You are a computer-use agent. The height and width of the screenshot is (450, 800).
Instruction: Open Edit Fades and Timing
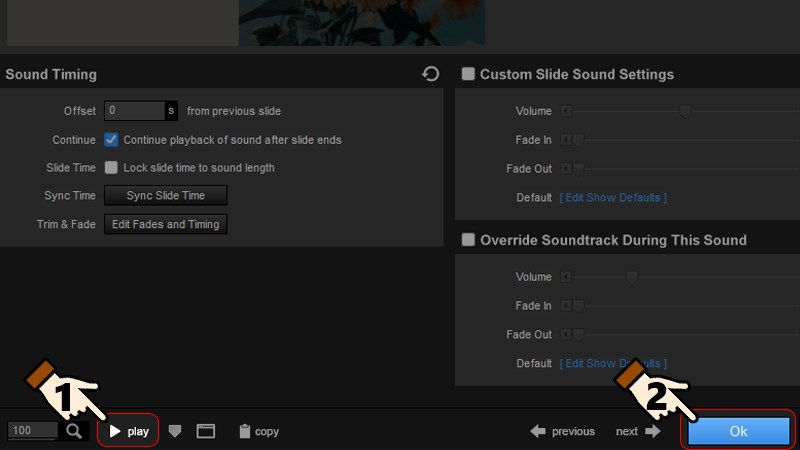[166, 224]
